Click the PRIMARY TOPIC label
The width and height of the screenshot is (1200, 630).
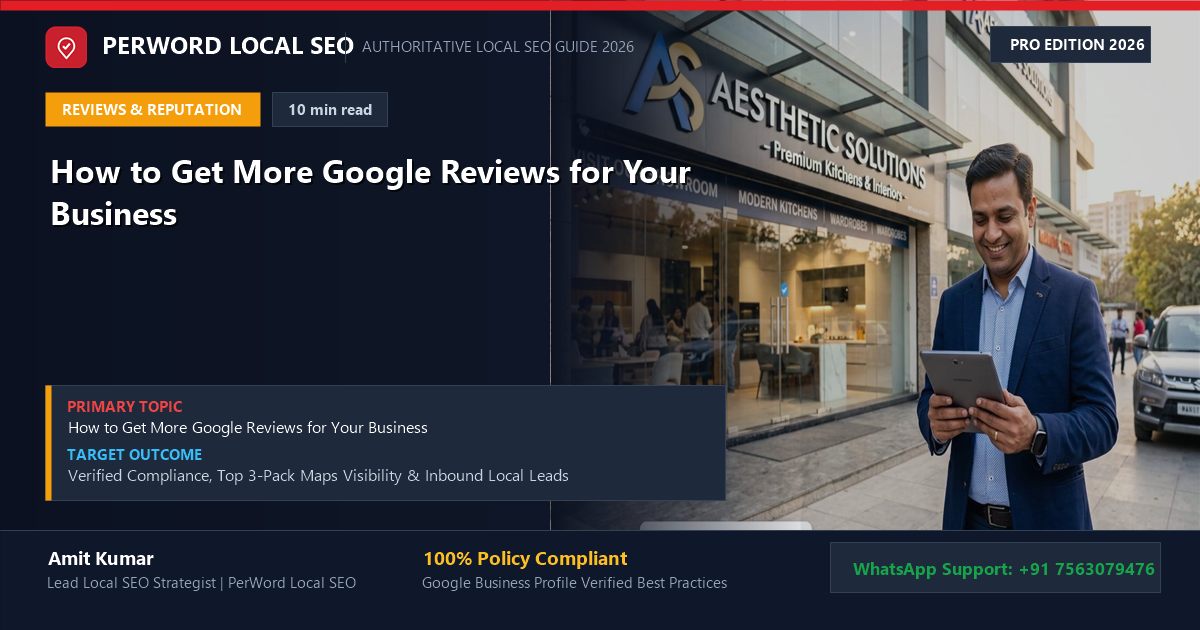click(x=125, y=407)
